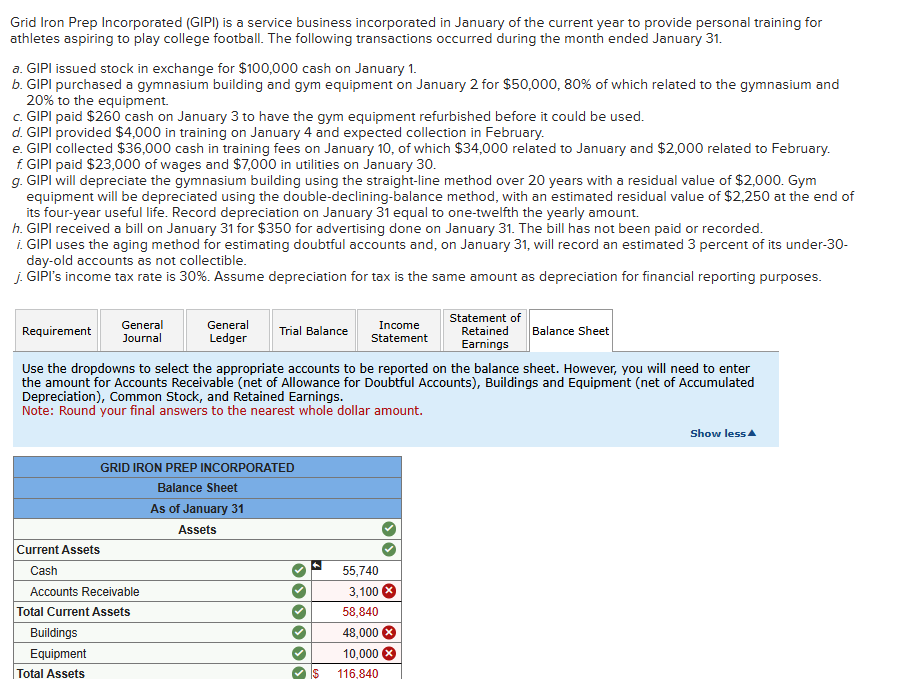Edit the Cash amount field 55,740
The height and width of the screenshot is (679, 922).
tap(356, 570)
